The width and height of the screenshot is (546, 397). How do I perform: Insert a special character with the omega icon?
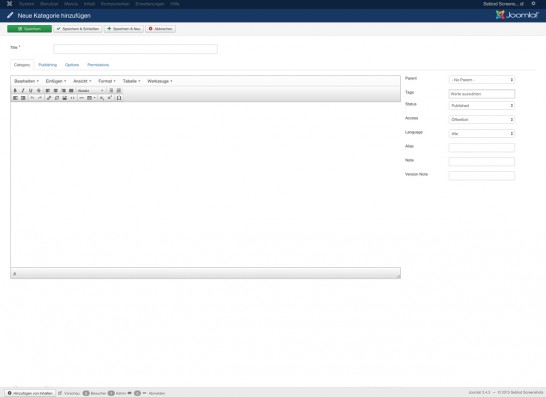pyautogui.click(x=119, y=98)
